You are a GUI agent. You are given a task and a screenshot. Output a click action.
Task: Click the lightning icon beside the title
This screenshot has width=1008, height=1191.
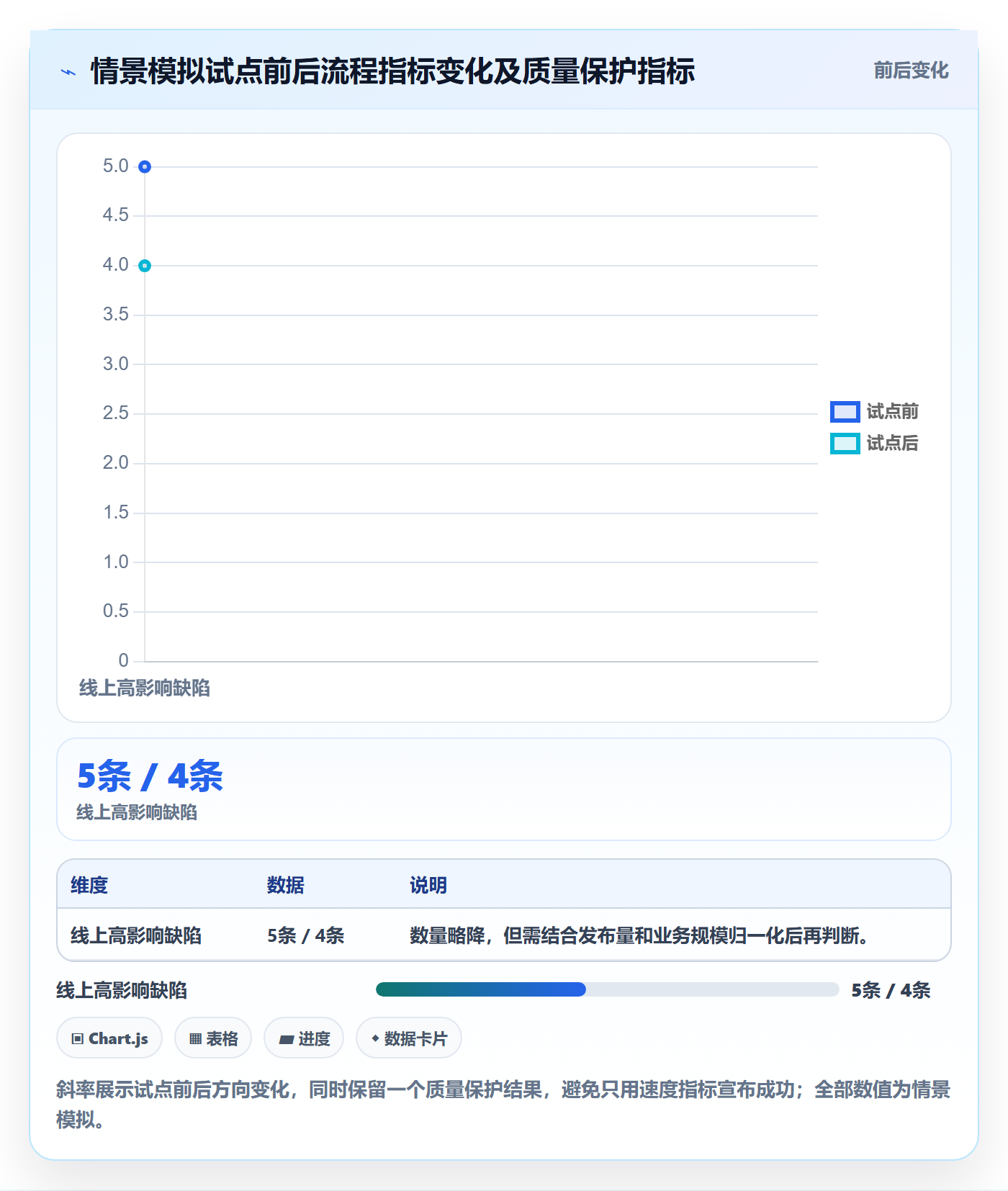(x=68, y=72)
